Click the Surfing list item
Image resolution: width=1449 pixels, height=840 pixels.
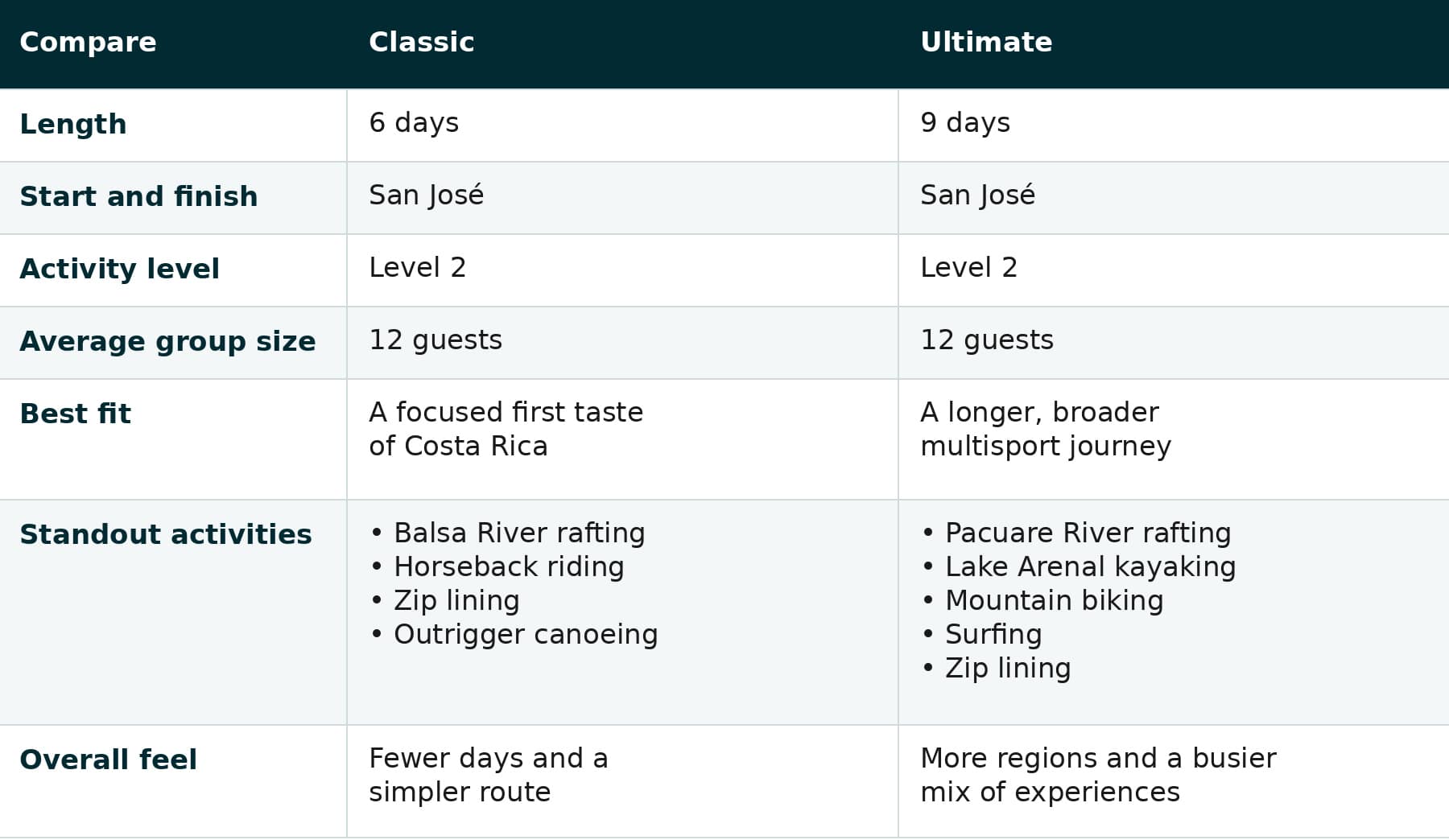point(982,634)
